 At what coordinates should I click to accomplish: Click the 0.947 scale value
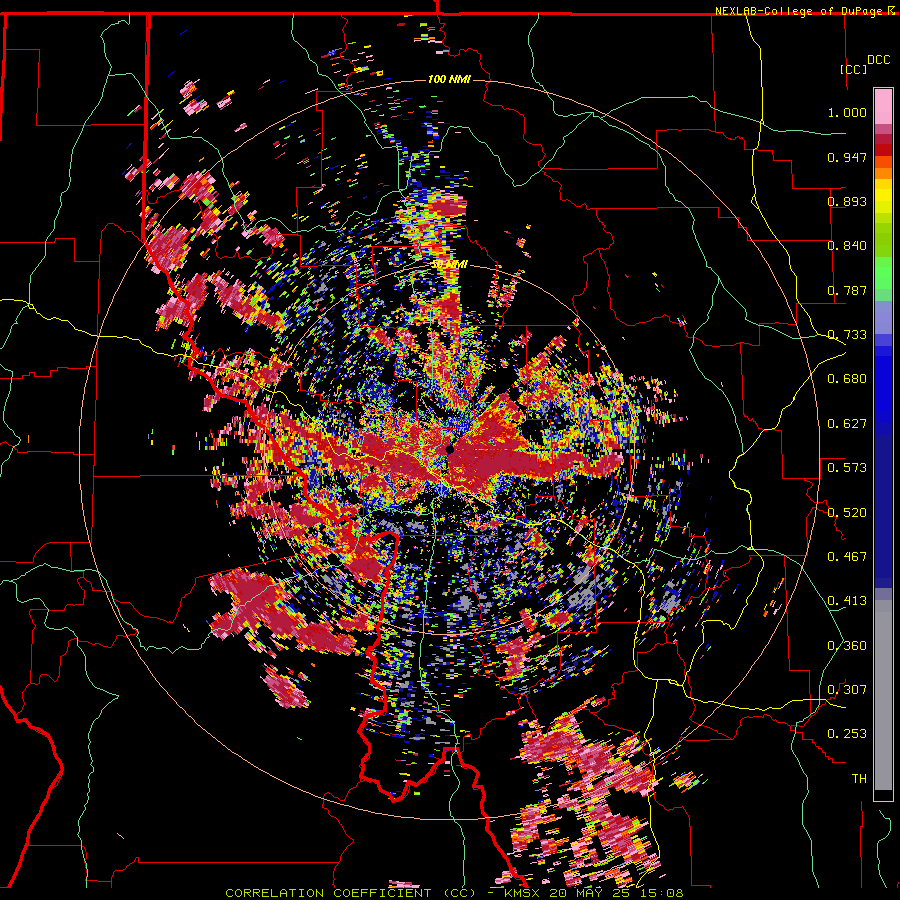pyautogui.click(x=847, y=157)
